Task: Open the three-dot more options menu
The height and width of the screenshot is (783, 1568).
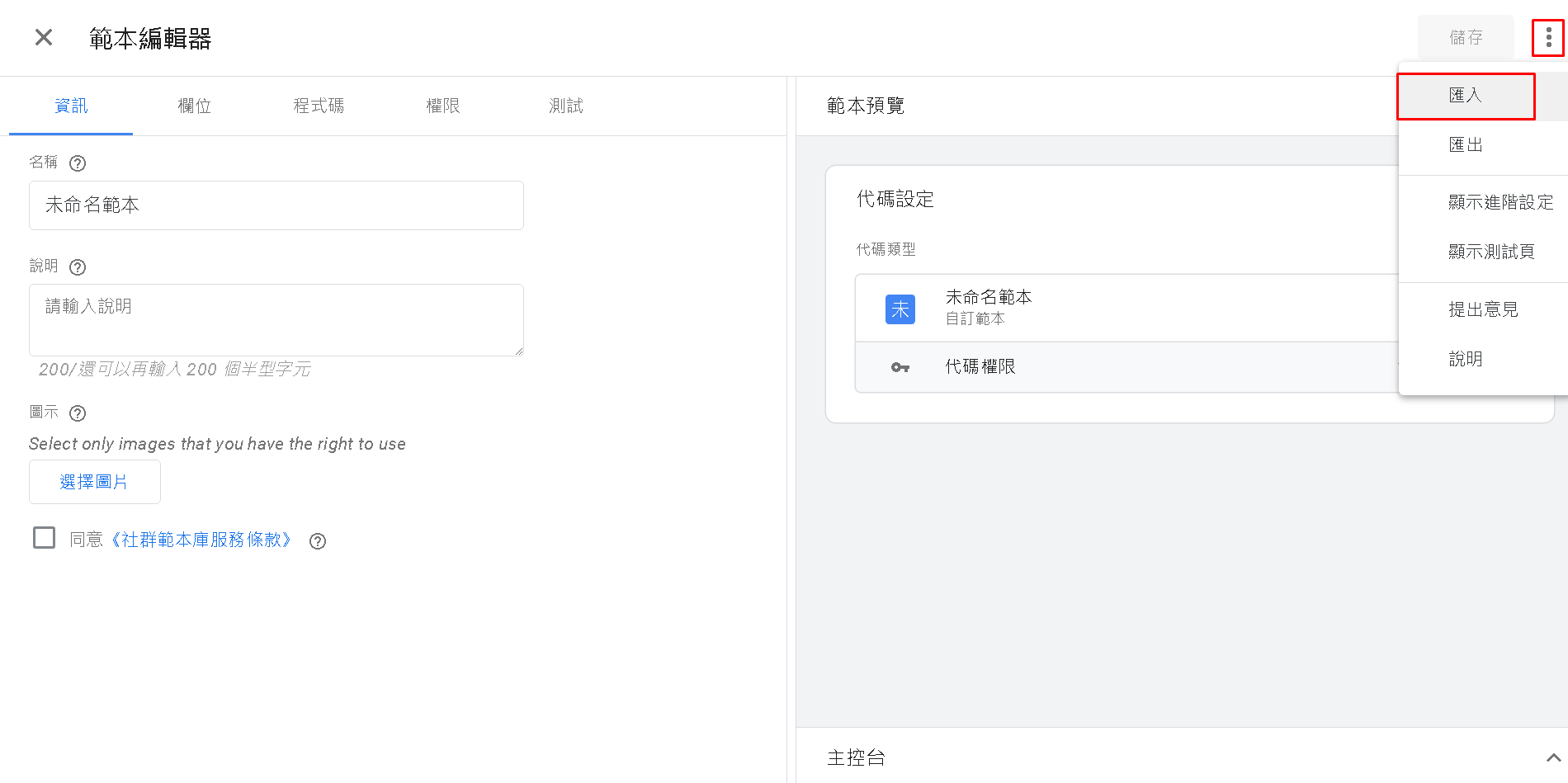Action: point(1548,37)
